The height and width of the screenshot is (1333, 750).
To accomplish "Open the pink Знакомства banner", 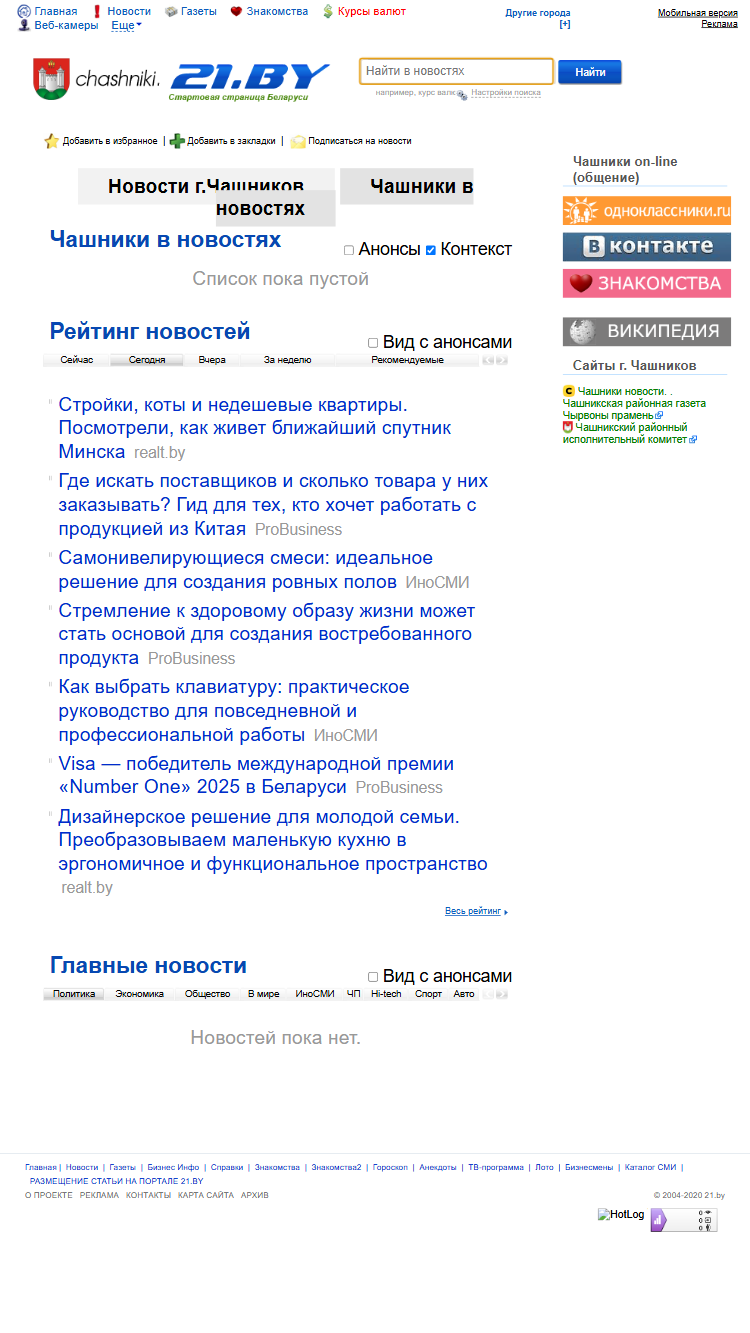I will 646,283.
